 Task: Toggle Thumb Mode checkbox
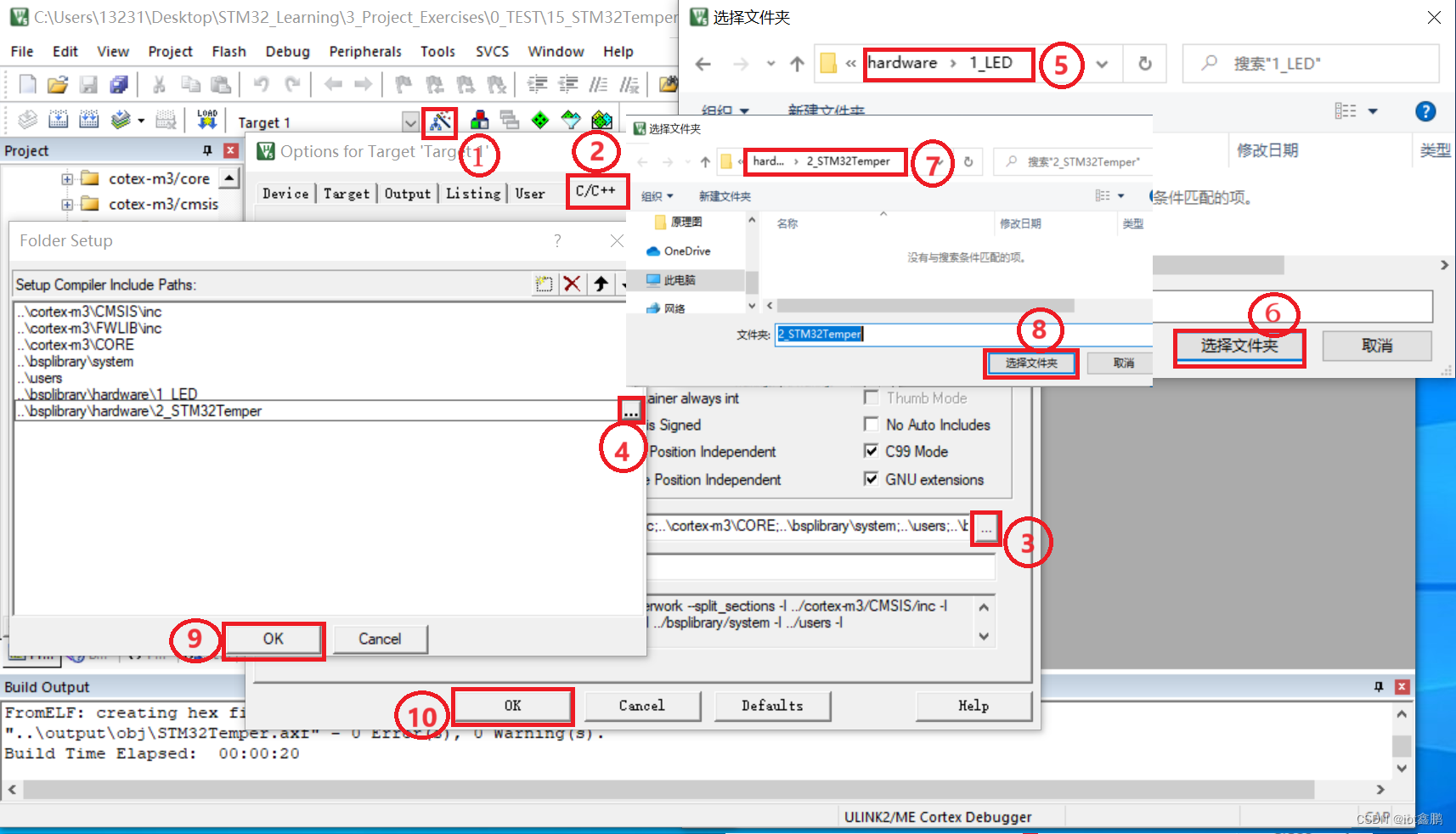[x=871, y=397]
